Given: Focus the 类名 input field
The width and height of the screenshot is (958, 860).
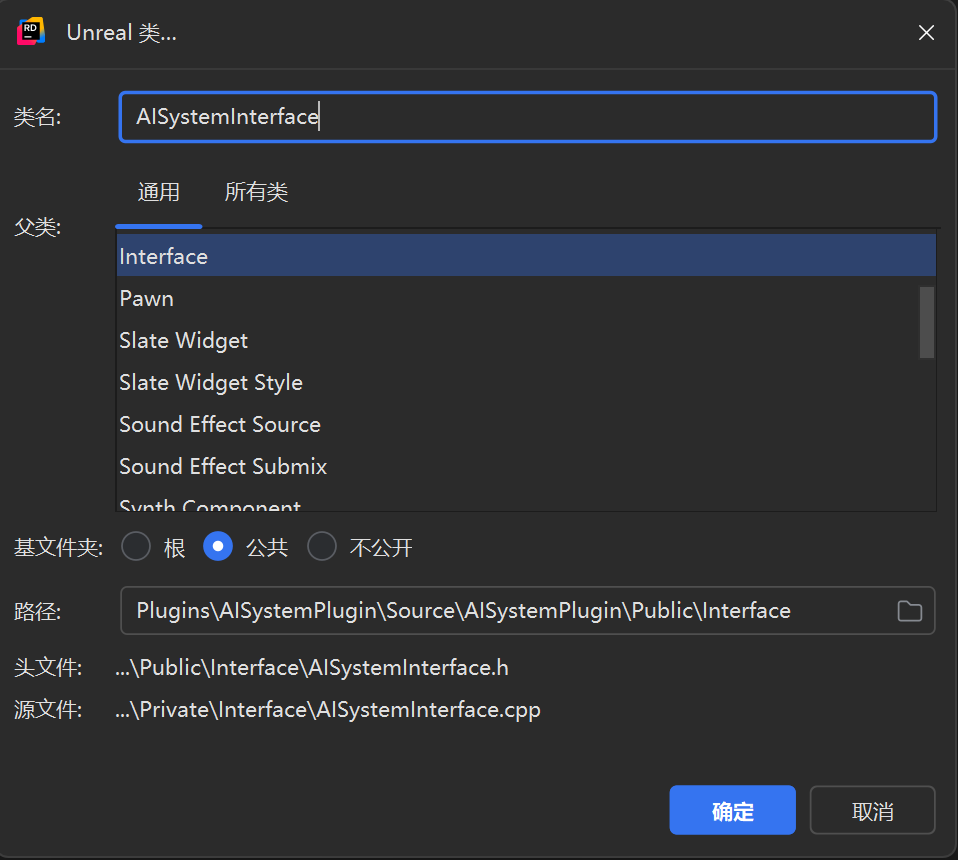Looking at the screenshot, I should pos(528,117).
